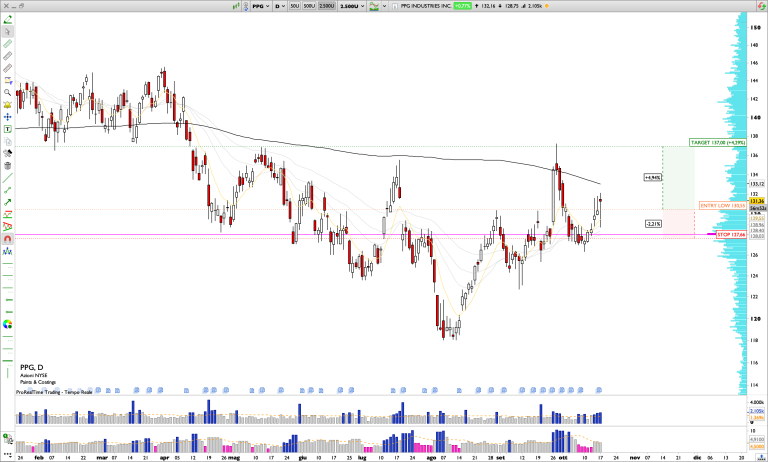Open the PPG ticker dropdown
768x462 pixels.
pyautogui.click(x=261, y=6)
